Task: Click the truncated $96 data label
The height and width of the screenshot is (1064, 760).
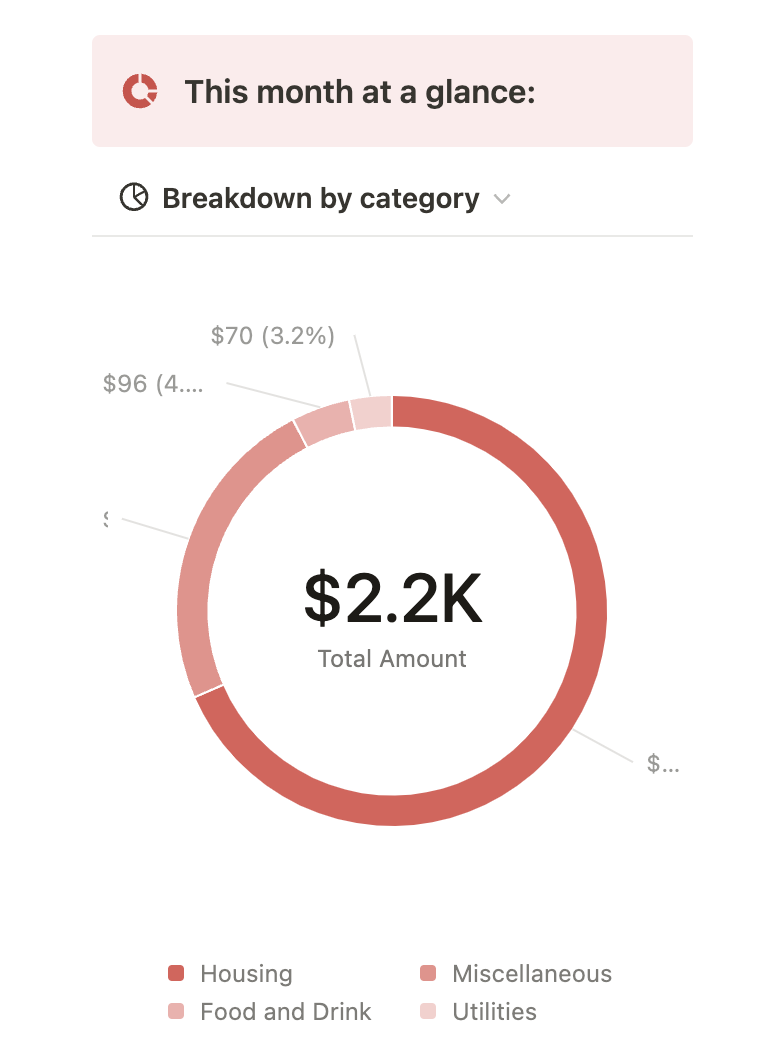Action: tap(153, 384)
